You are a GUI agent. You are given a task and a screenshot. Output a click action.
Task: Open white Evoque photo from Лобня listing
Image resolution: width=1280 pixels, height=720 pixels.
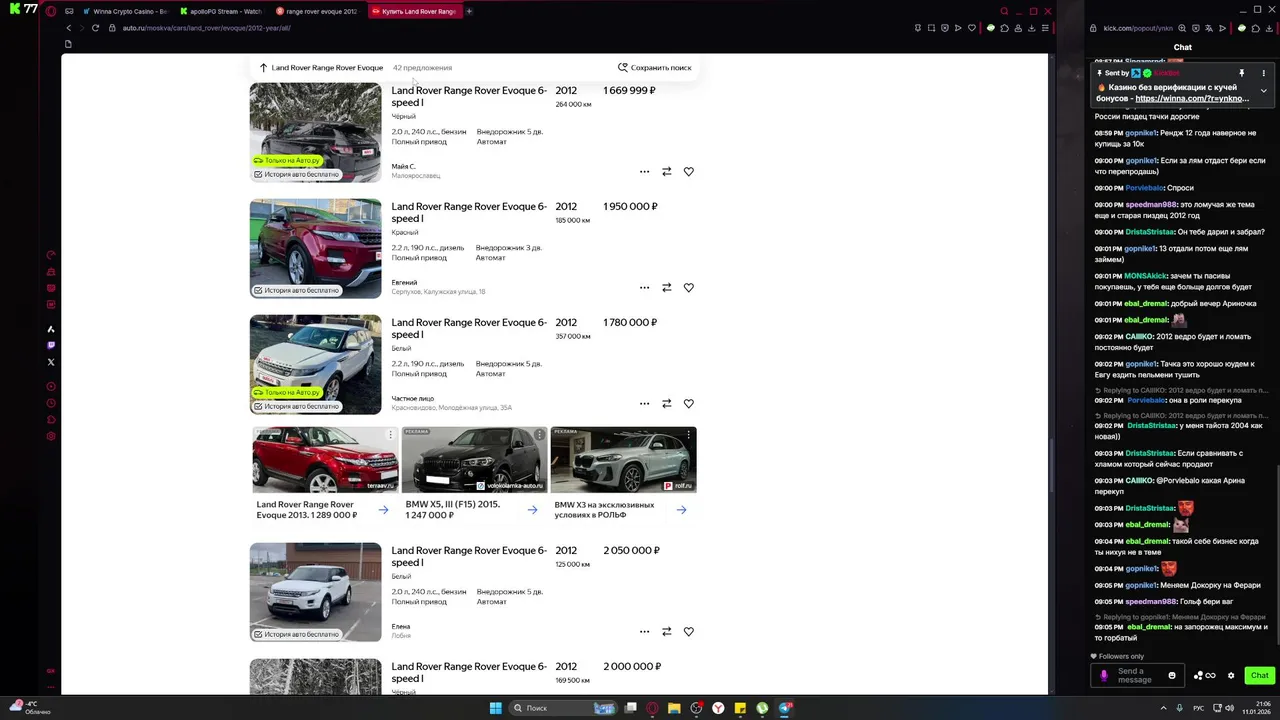point(315,592)
